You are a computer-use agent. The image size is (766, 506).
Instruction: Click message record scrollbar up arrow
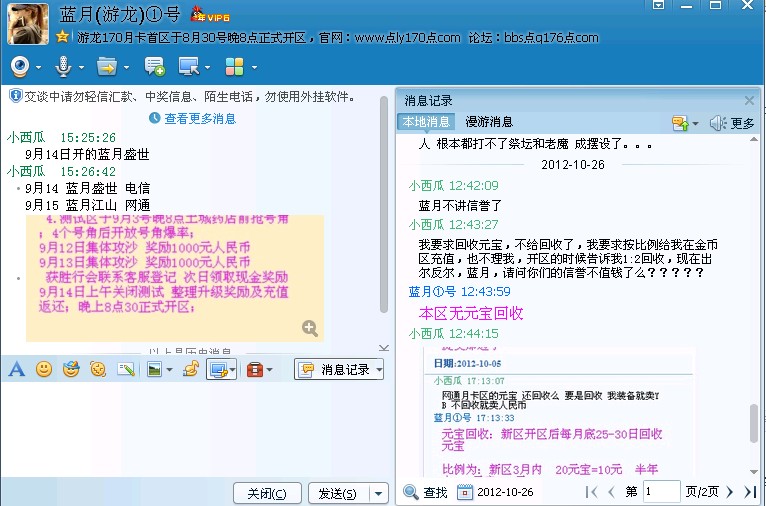pyautogui.click(x=754, y=140)
